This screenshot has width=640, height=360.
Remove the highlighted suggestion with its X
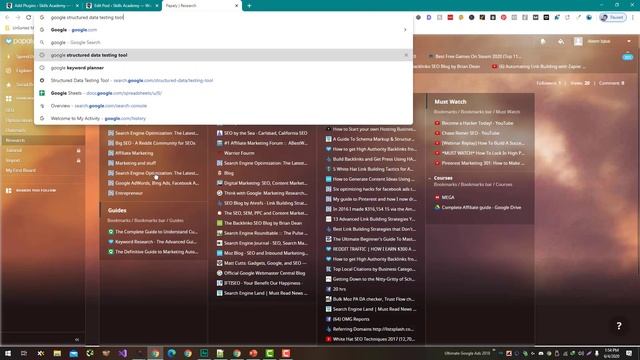(406, 55)
